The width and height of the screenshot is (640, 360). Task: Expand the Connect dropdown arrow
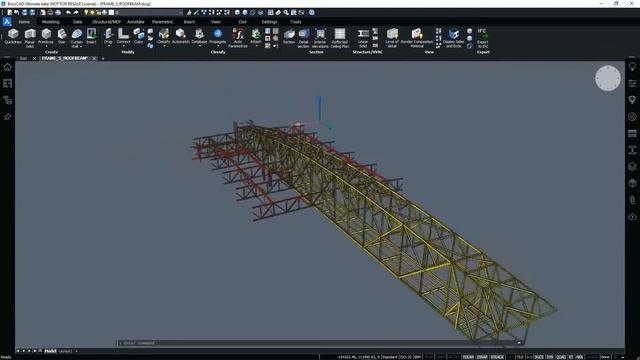(124, 46)
